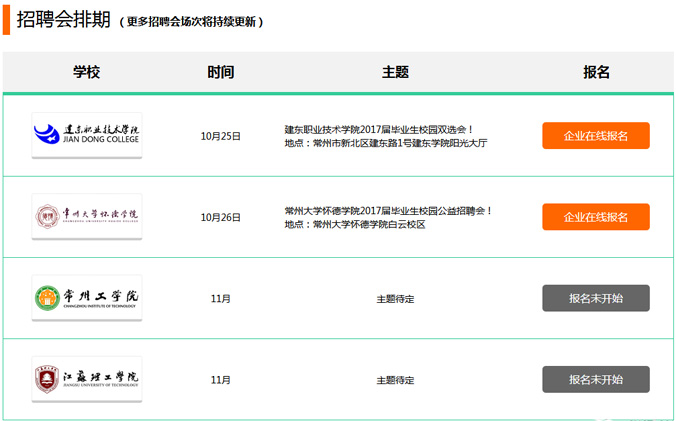
Task: Select the 报名 column header
Action: pos(596,72)
